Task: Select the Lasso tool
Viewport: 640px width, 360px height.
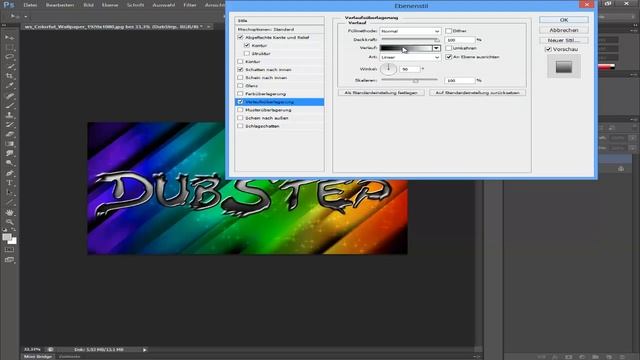Action: pyautogui.click(x=9, y=57)
